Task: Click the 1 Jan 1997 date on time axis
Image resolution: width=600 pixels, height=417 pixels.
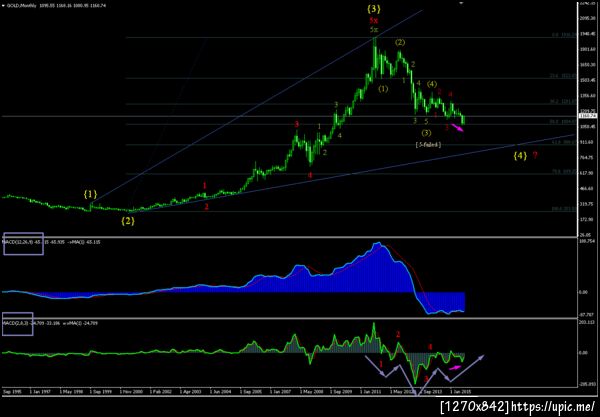Action: click(40, 392)
